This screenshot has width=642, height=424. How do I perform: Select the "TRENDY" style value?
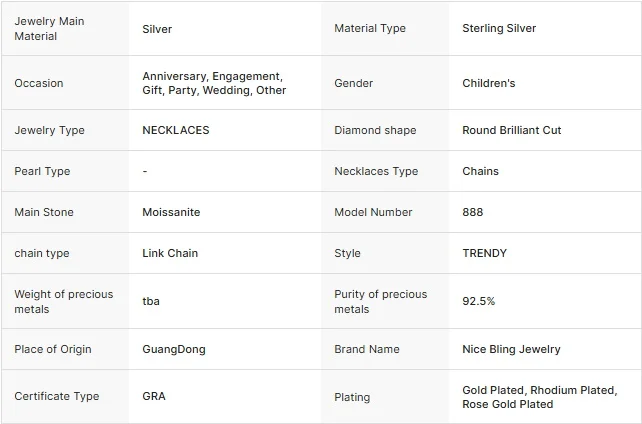484,254
